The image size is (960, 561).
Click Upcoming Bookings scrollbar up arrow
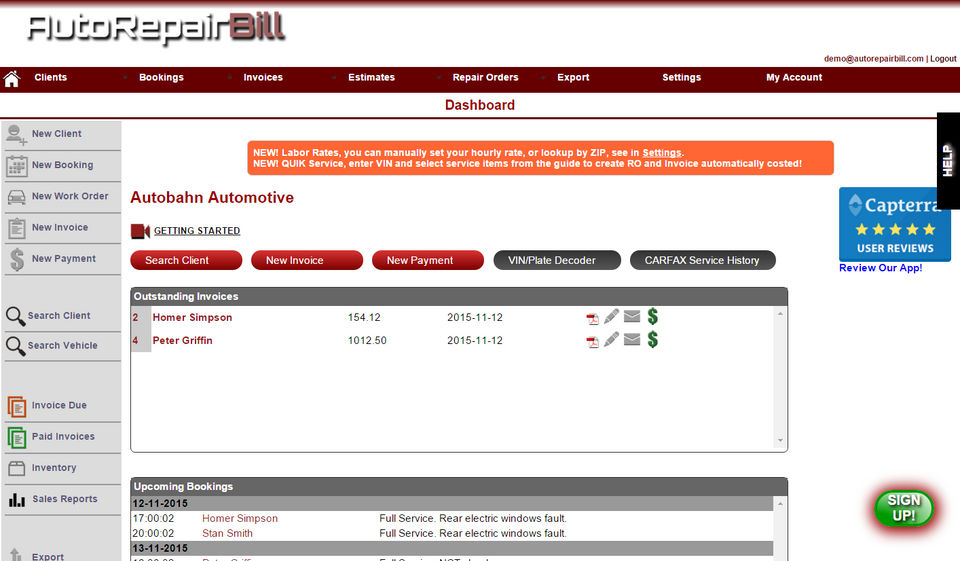tap(780, 504)
